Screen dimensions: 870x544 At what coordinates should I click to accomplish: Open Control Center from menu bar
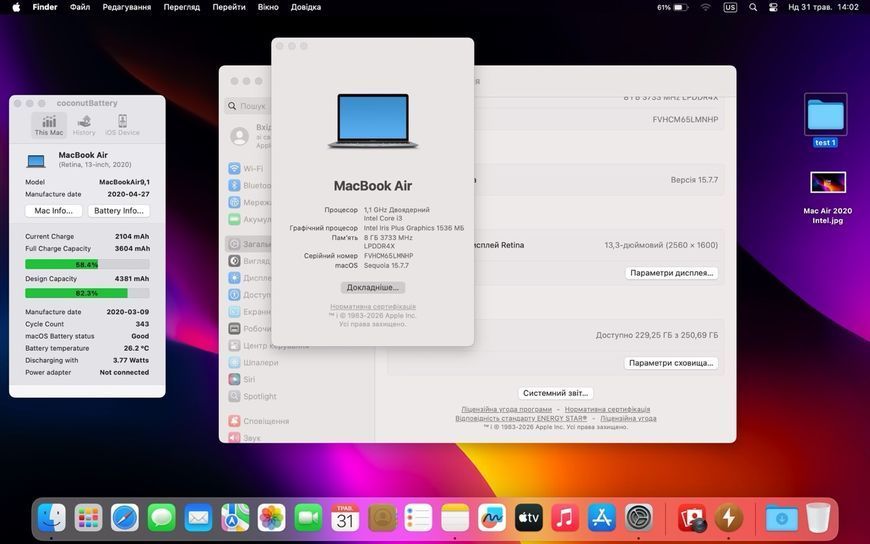click(x=773, y=7)
